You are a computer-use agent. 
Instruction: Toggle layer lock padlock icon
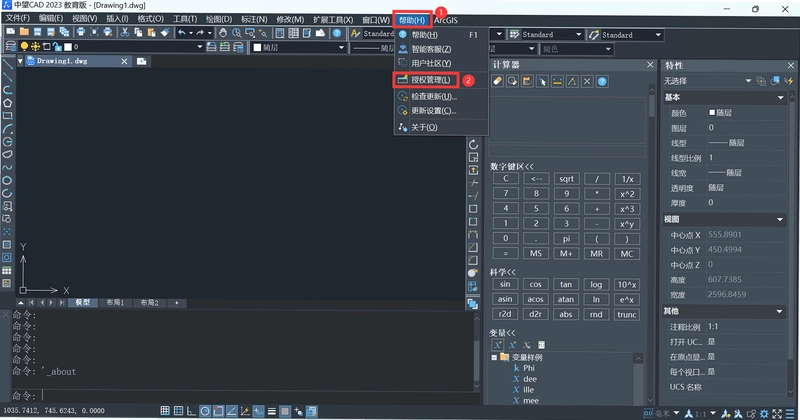coord(57,46)
